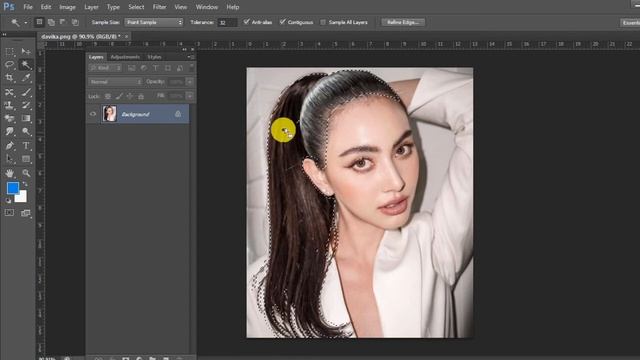This screenshot has width=640, height=360.
Task: Uncheck the Contiguous checkbox
Action: click(x=282, y=22)
